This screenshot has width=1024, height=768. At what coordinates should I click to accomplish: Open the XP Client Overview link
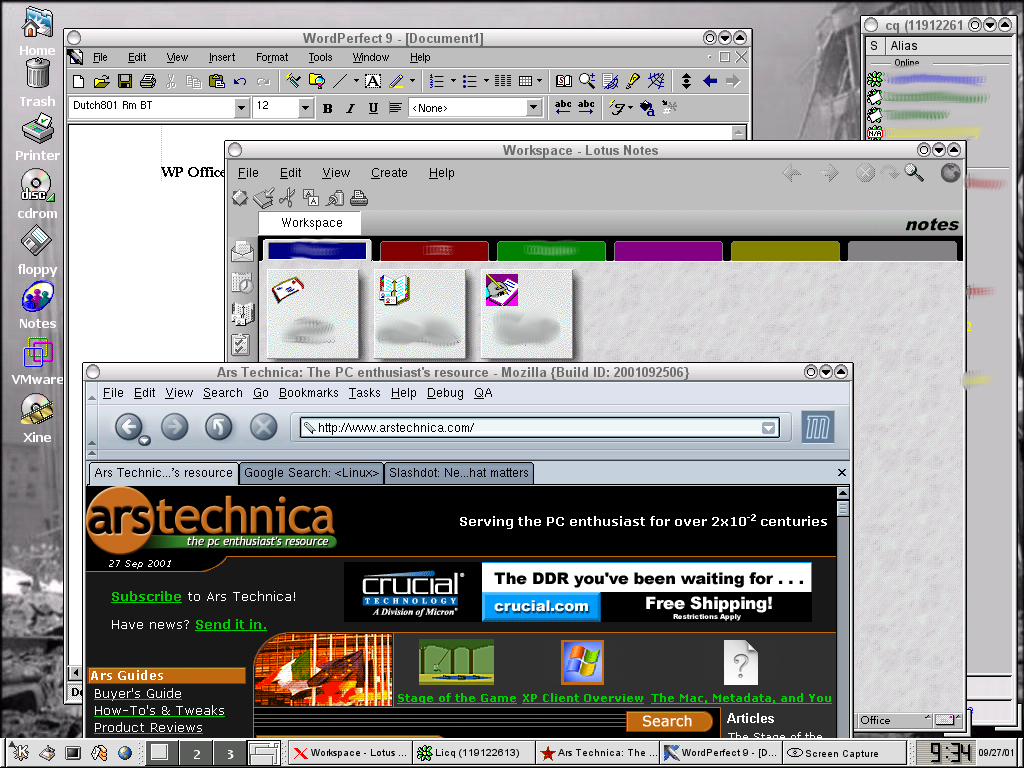(583, 698)
